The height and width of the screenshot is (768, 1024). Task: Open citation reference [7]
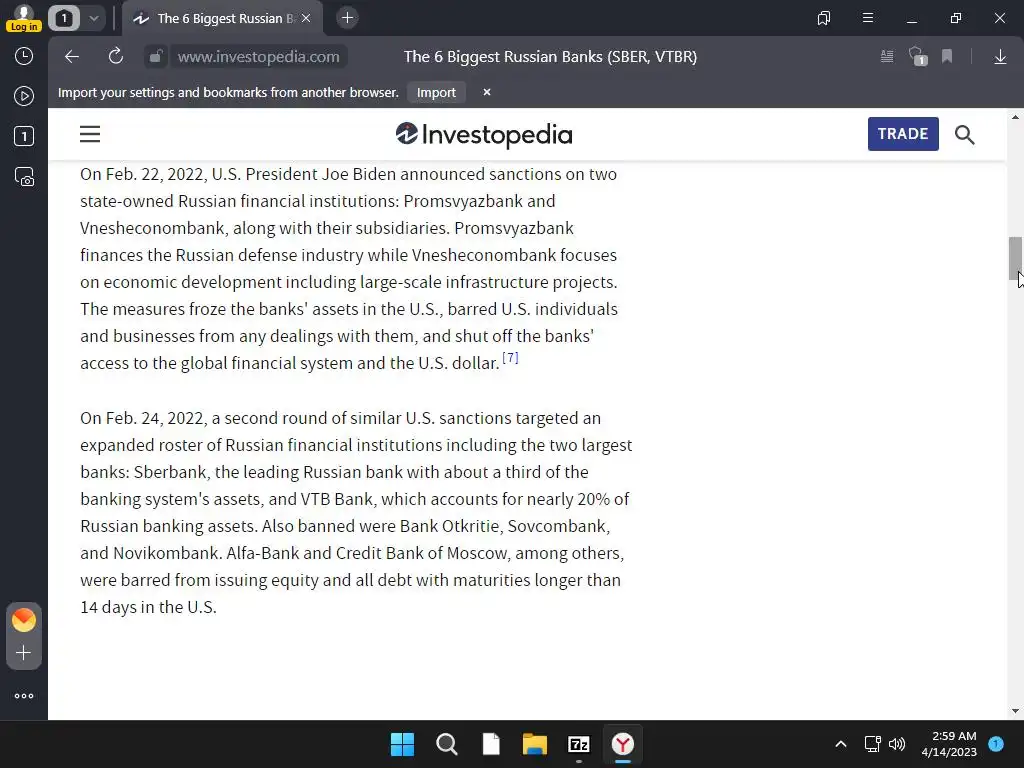(510, 357)
